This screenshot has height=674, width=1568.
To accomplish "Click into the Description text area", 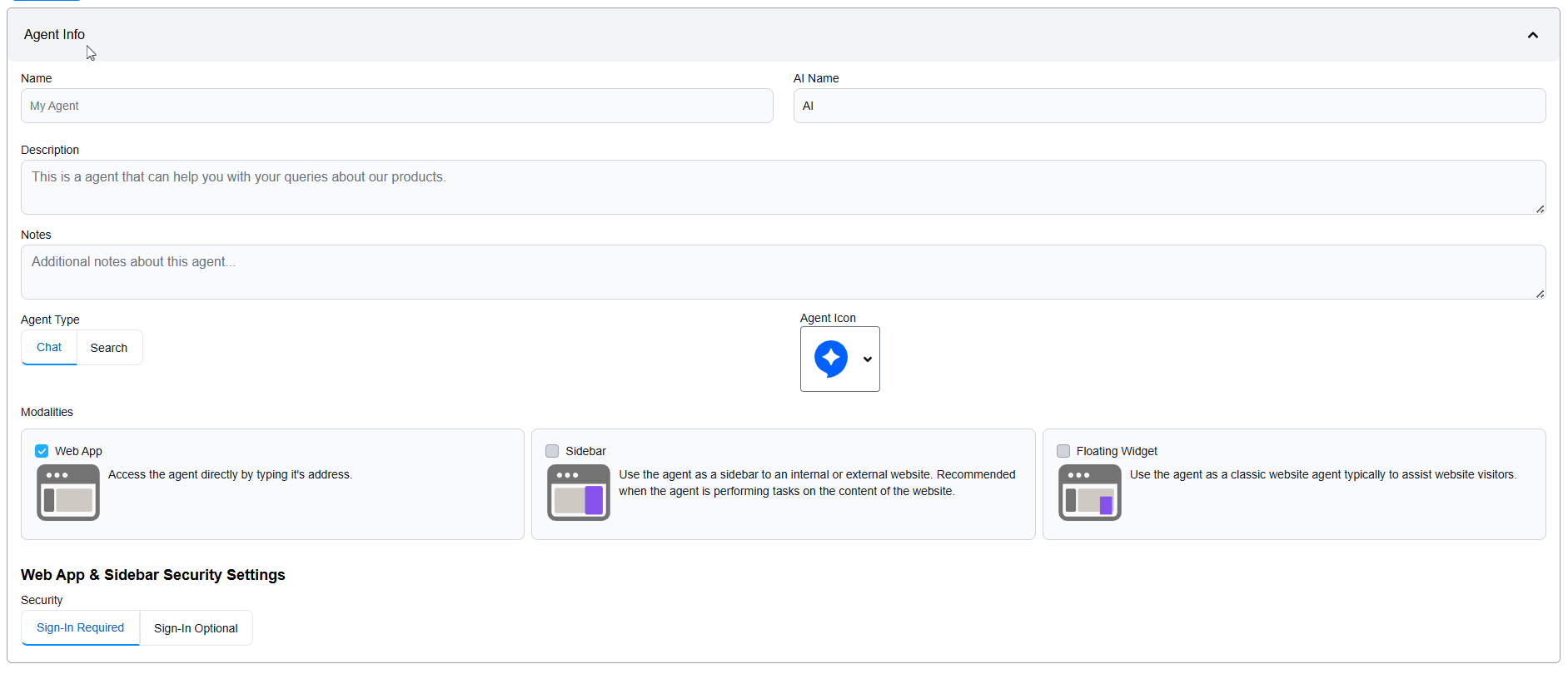I will 783,187.
